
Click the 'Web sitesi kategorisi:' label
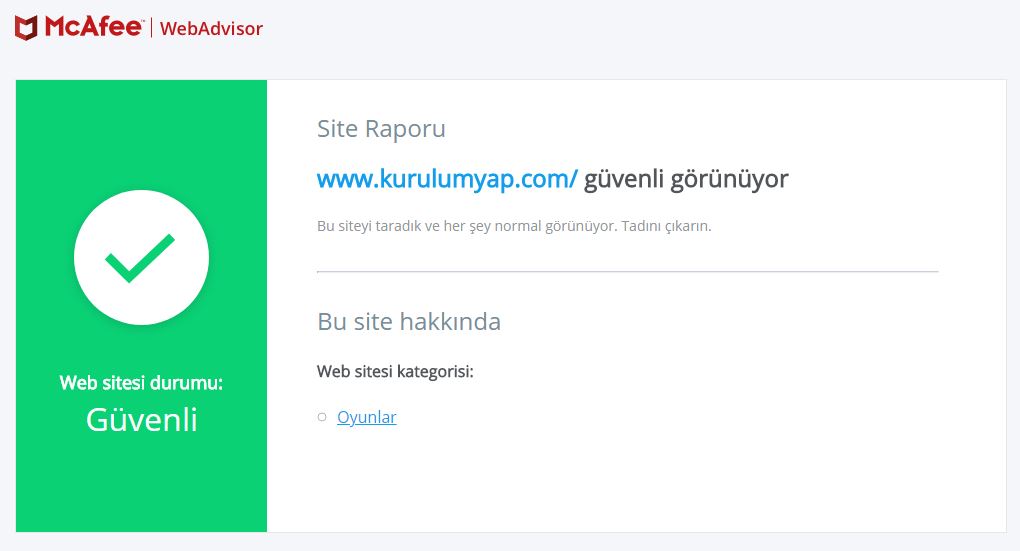tap(395, 371)
